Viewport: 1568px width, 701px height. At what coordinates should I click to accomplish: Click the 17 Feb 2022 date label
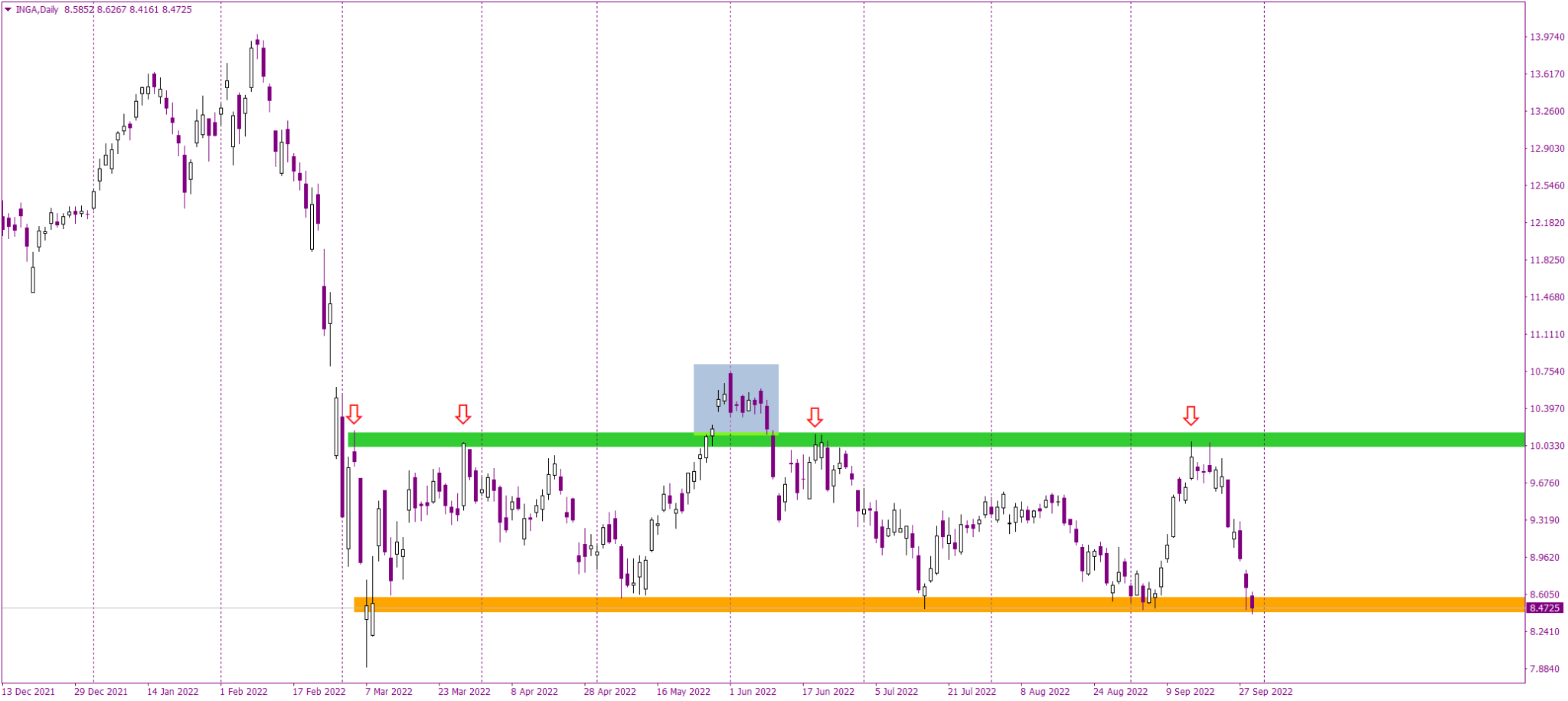click(319, 692)
